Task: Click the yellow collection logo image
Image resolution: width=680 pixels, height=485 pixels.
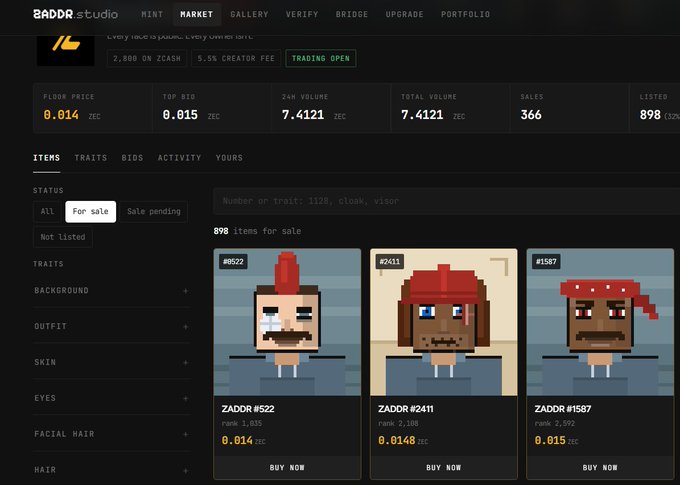Action: [x=65, y=51]
